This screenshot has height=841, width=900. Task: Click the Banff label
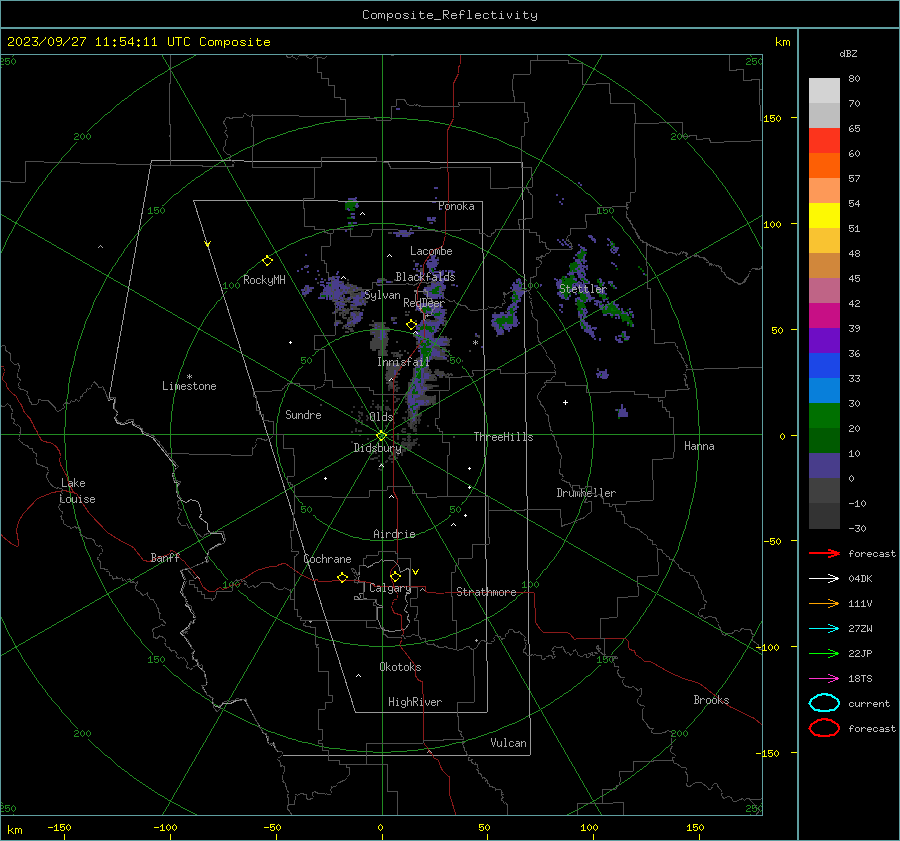point(165,557)
